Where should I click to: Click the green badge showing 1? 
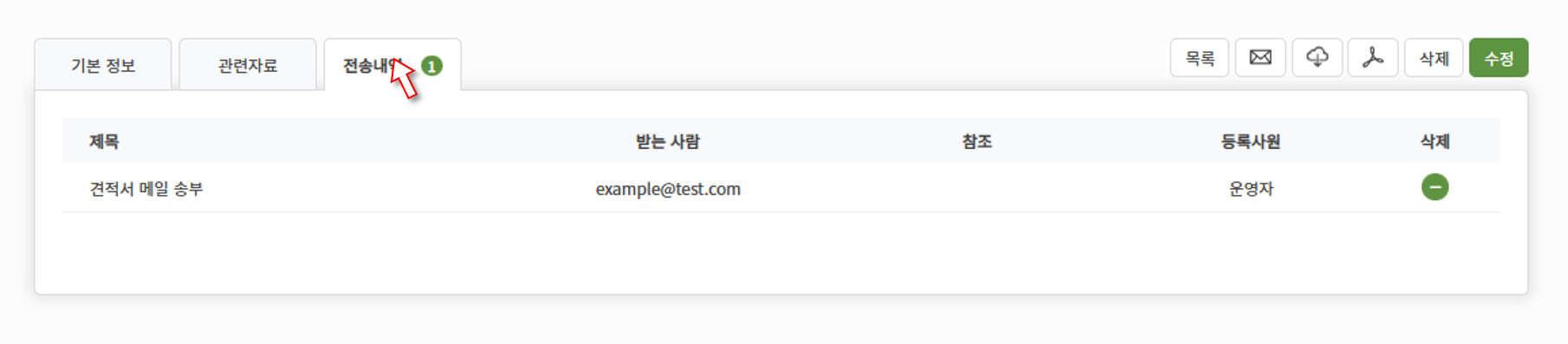[x=431, y=66]
